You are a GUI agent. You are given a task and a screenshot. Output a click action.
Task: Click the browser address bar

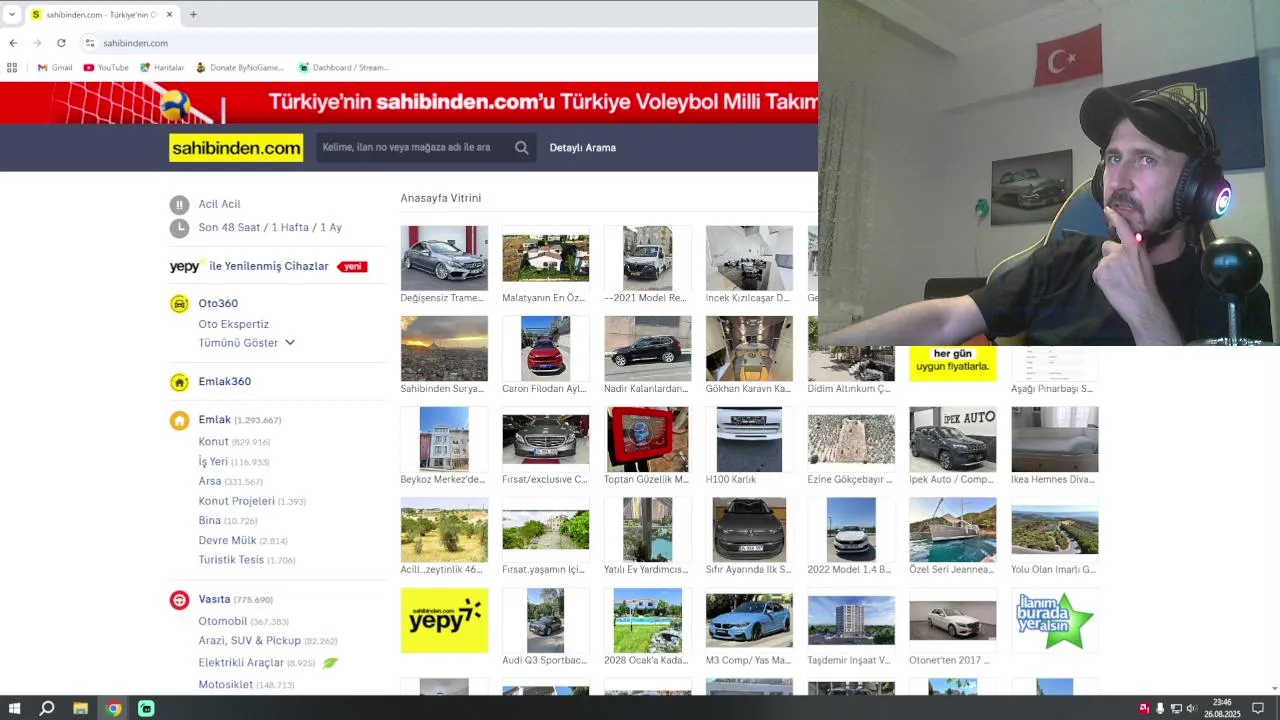450,43
